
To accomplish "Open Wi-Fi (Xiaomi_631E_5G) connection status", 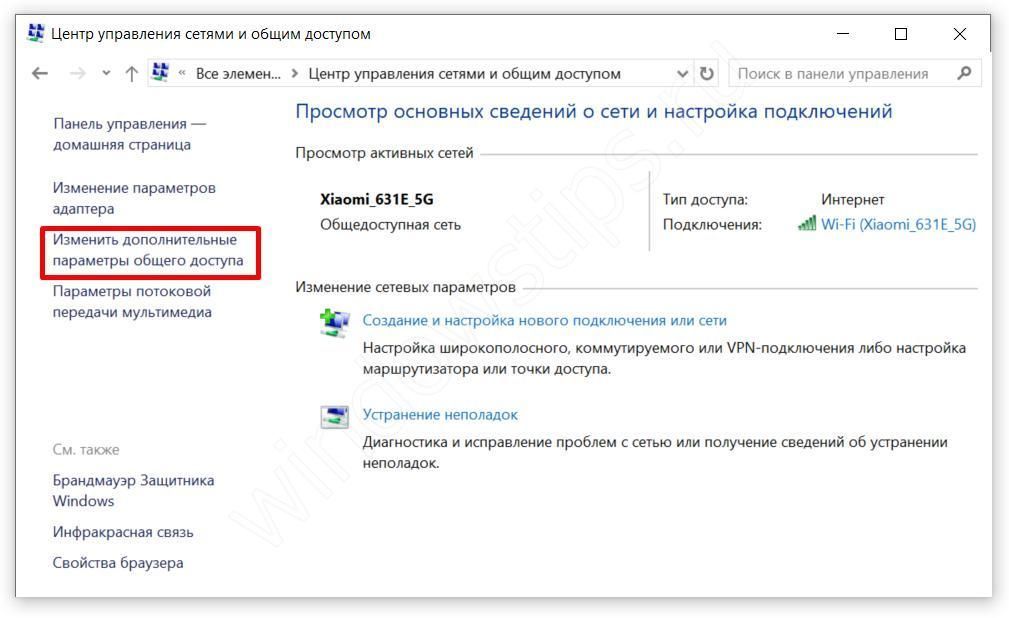I will point(898,224).
